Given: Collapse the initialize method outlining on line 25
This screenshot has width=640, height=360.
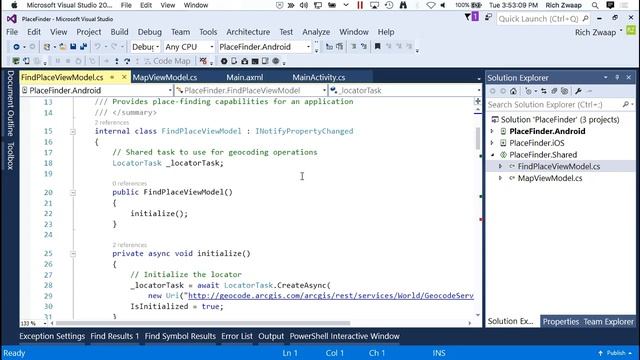Looking at the screenshot, I should coord(73,253).
